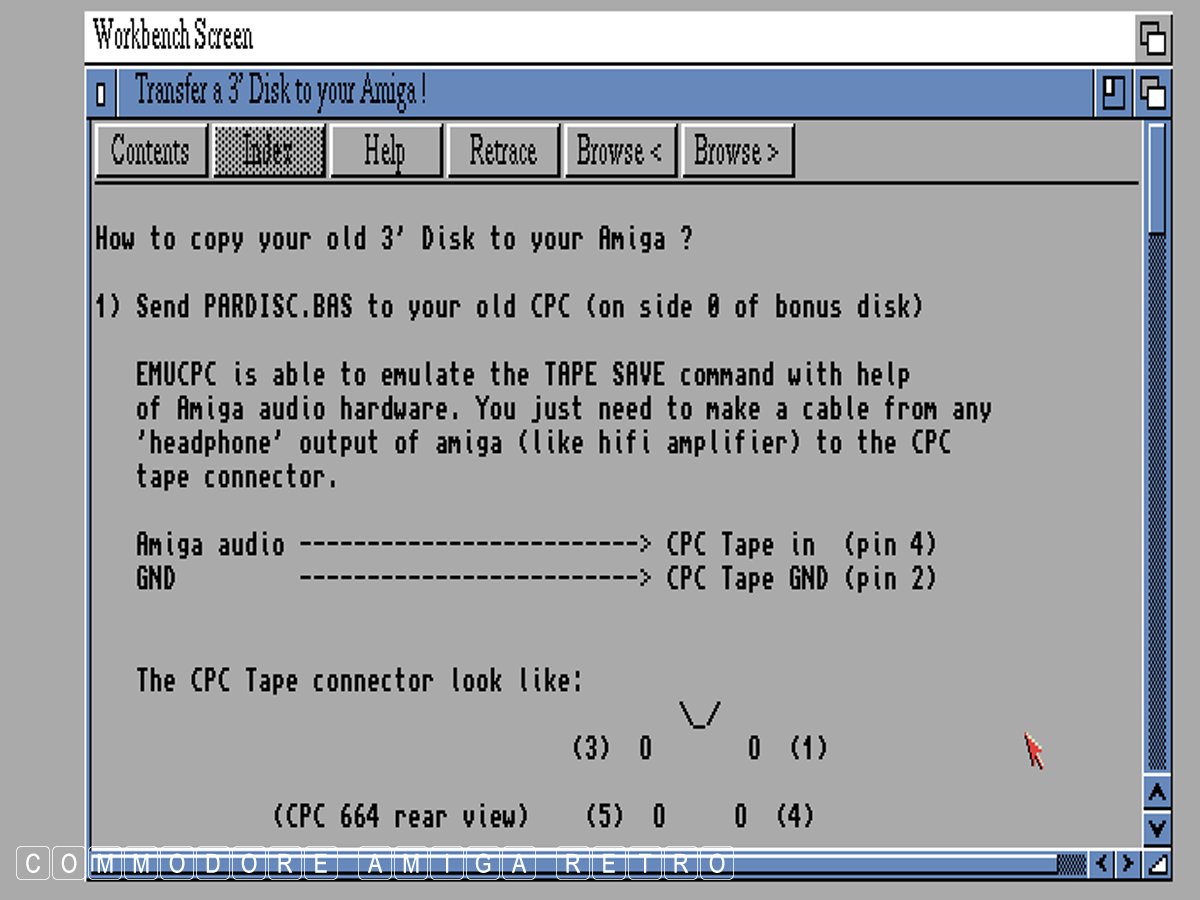The image size is (1200, 900).
Task: Click the guide window's depth gadget
Action: point(1152,93)
